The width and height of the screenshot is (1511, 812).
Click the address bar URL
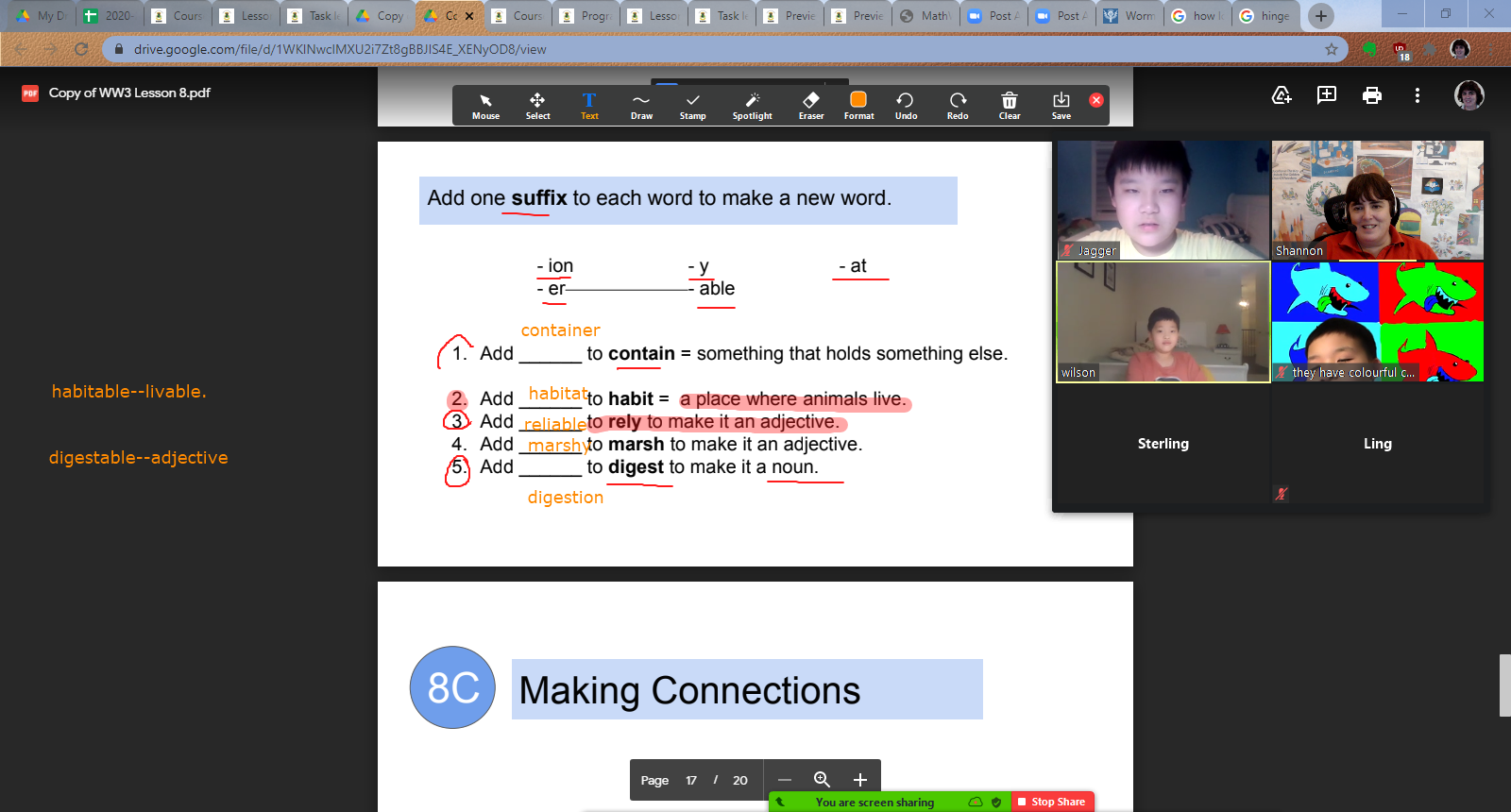(x=340, y=49)
